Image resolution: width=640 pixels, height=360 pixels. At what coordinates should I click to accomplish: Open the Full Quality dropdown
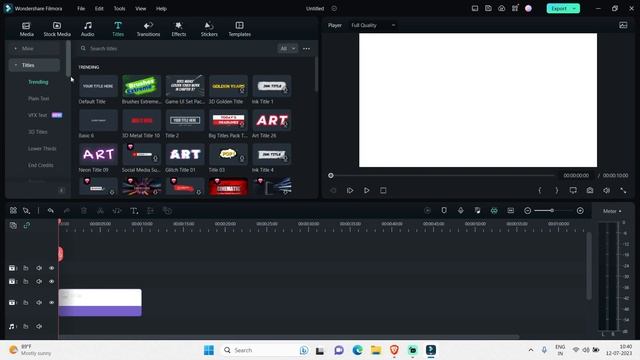tap(373, 25)
